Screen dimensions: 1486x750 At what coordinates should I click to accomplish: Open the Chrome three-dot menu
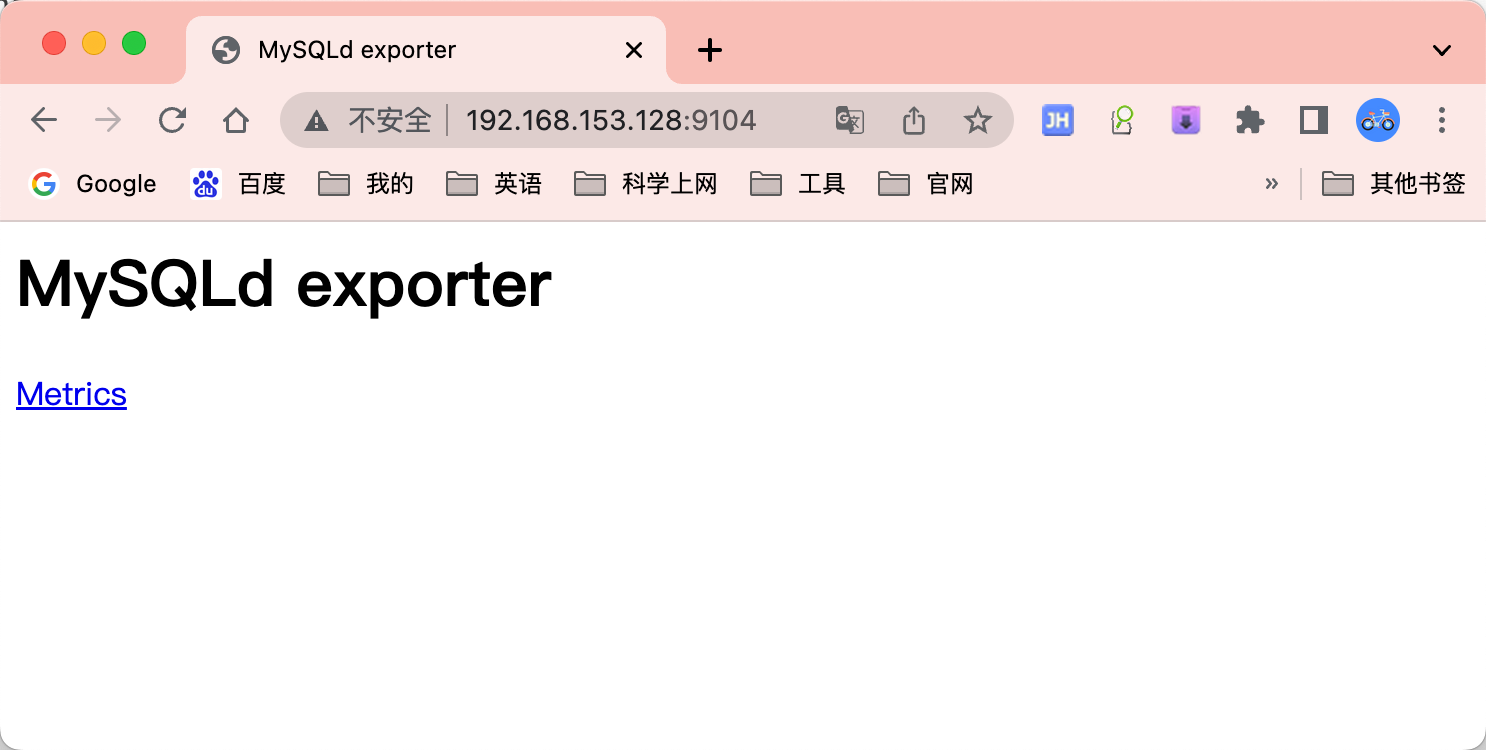click(1442, 121)
